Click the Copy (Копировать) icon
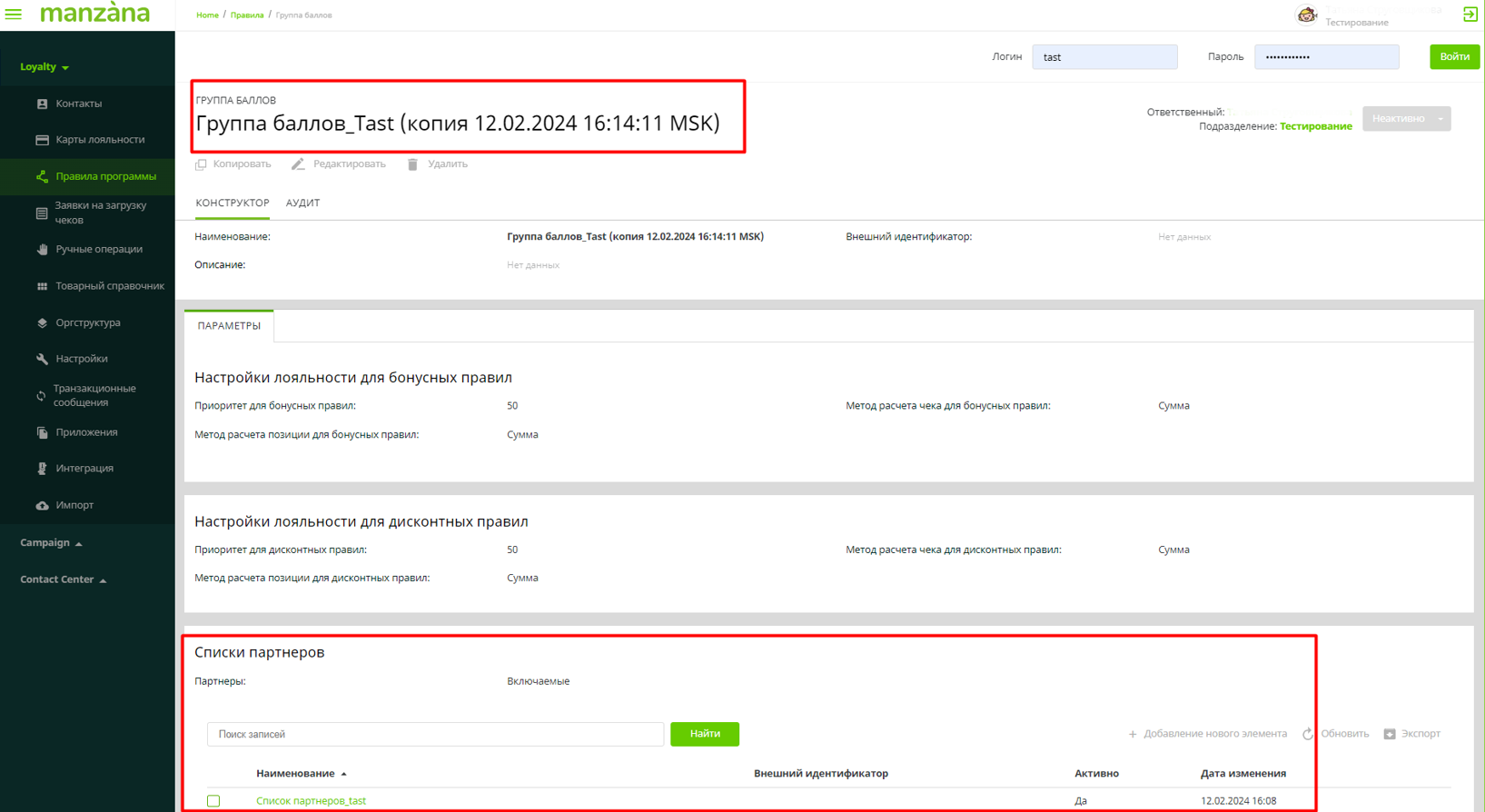This screenshot has width=1485, height=812. 202,164
